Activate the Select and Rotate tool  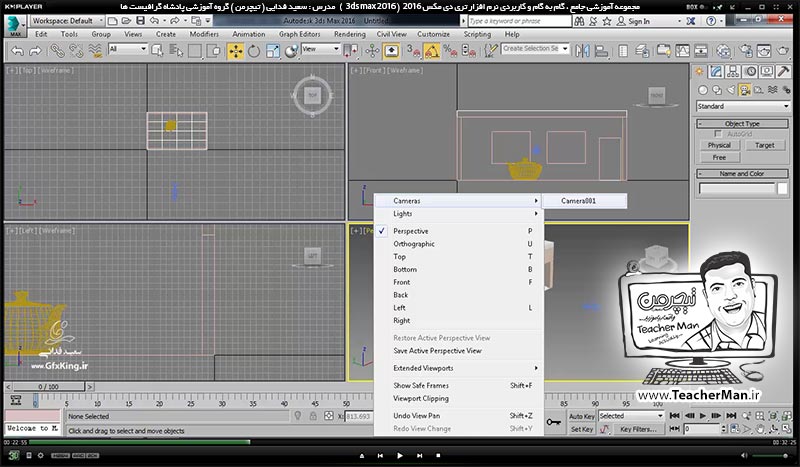(254, 51)
